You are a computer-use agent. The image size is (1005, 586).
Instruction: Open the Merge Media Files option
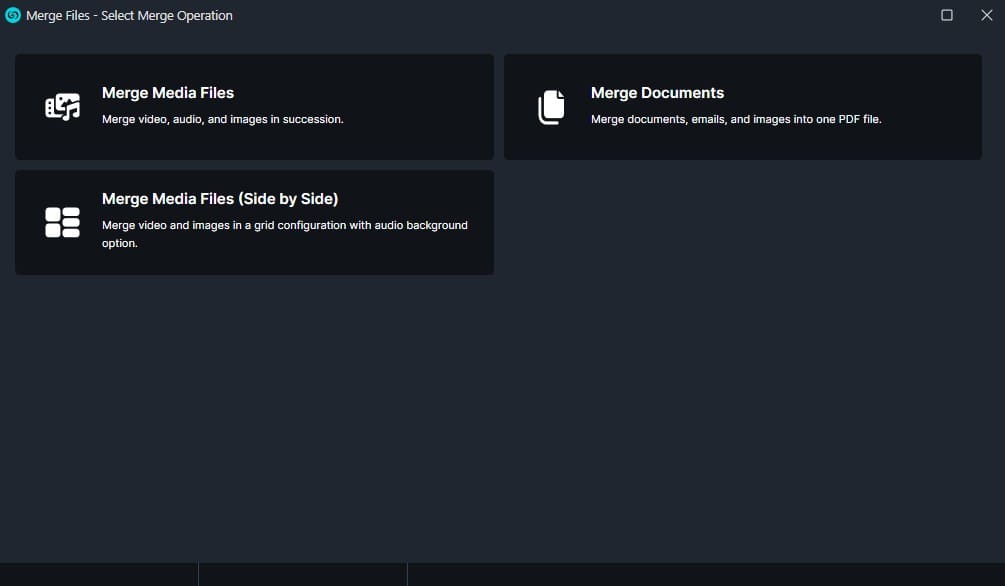[254, 106]
